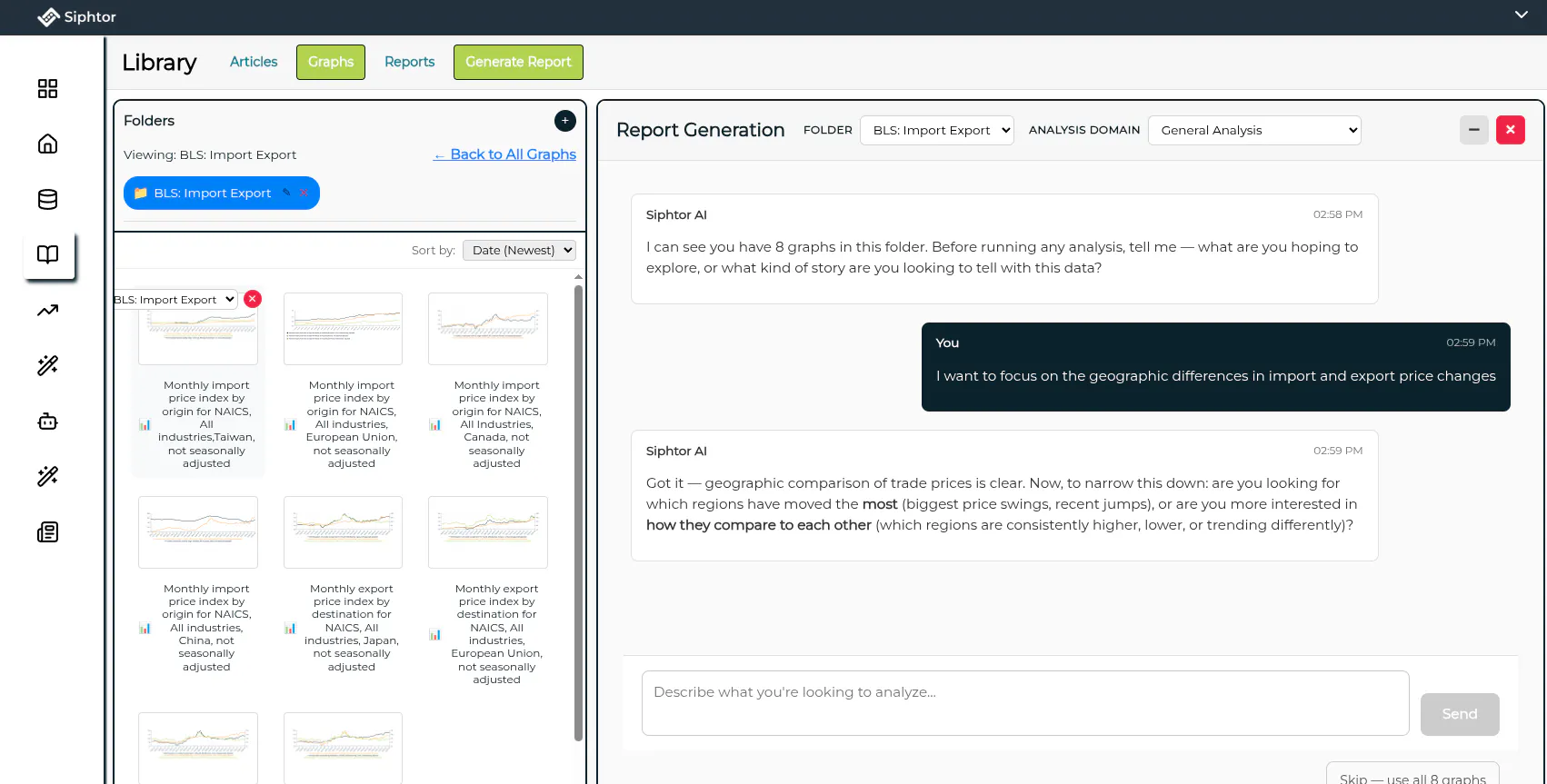The width and height of the screenshot is (1547, 784).
Task: Switch to the Graphs tab
Action: click(x=331, y=62)
